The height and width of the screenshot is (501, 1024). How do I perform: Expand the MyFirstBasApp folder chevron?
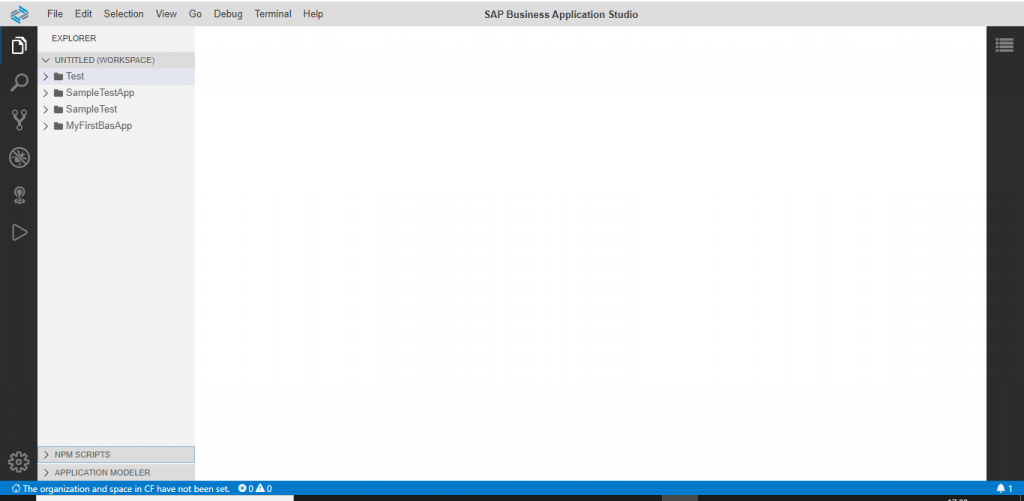46,126
